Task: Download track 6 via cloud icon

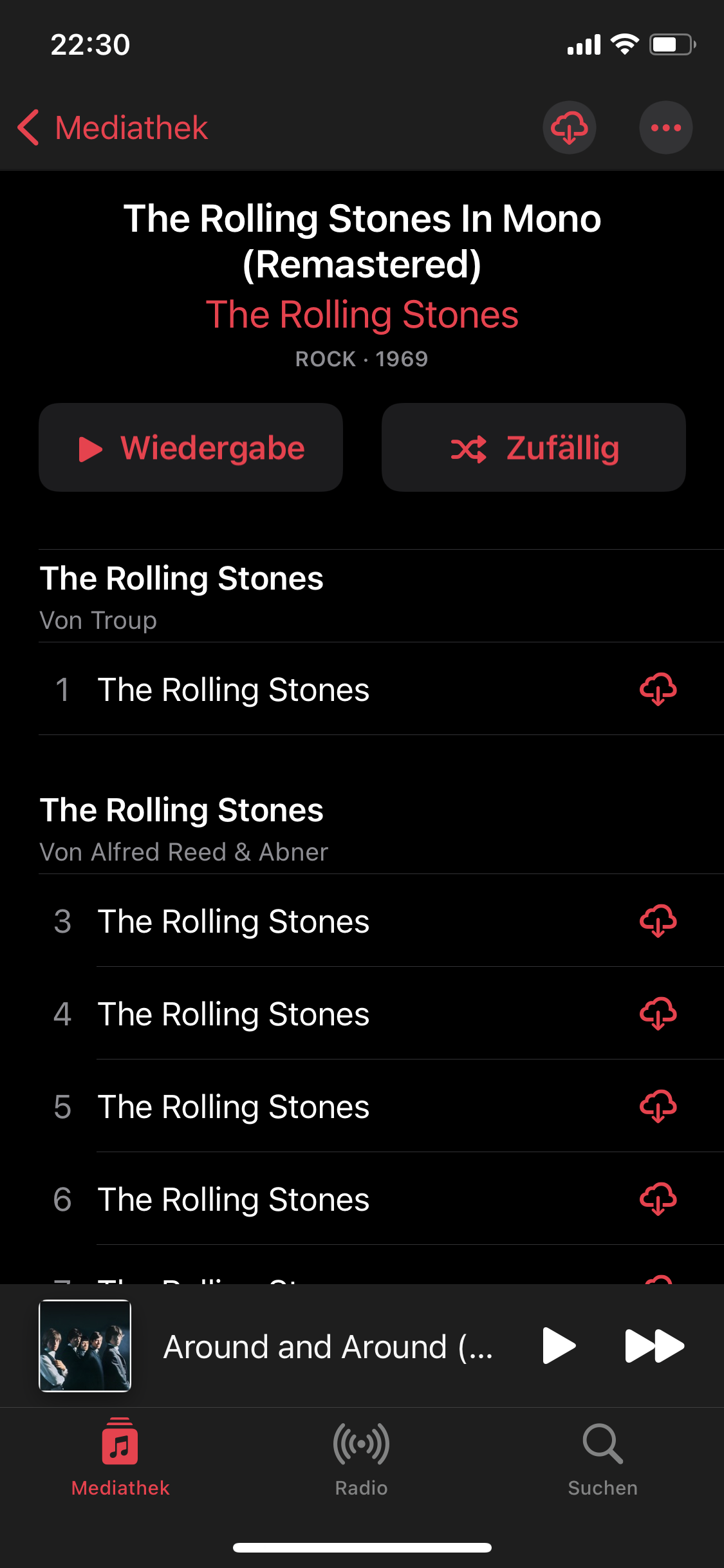Action: click(x=658, y=1199)
